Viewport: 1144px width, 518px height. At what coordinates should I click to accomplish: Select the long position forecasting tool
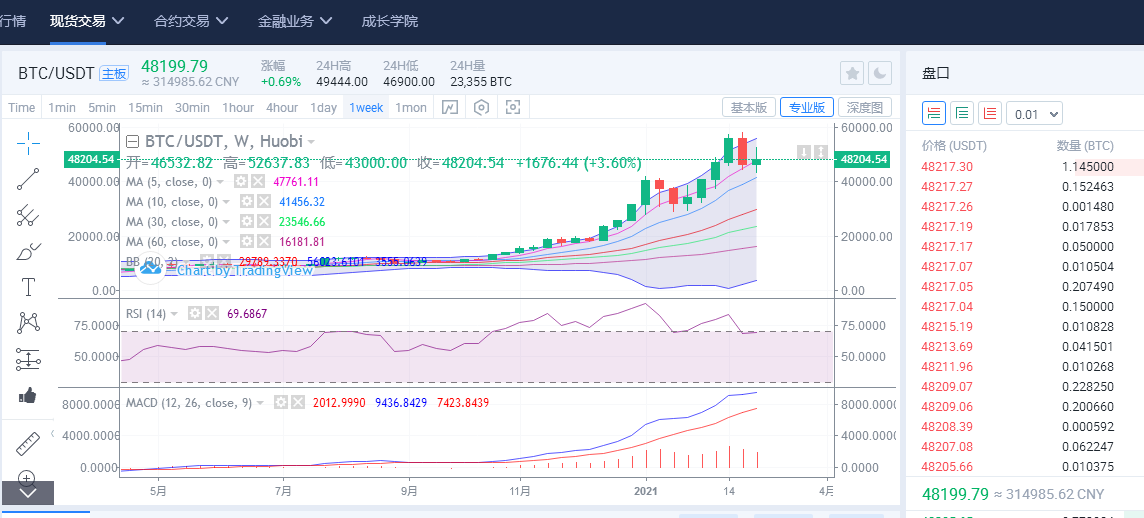coord(28,359)
